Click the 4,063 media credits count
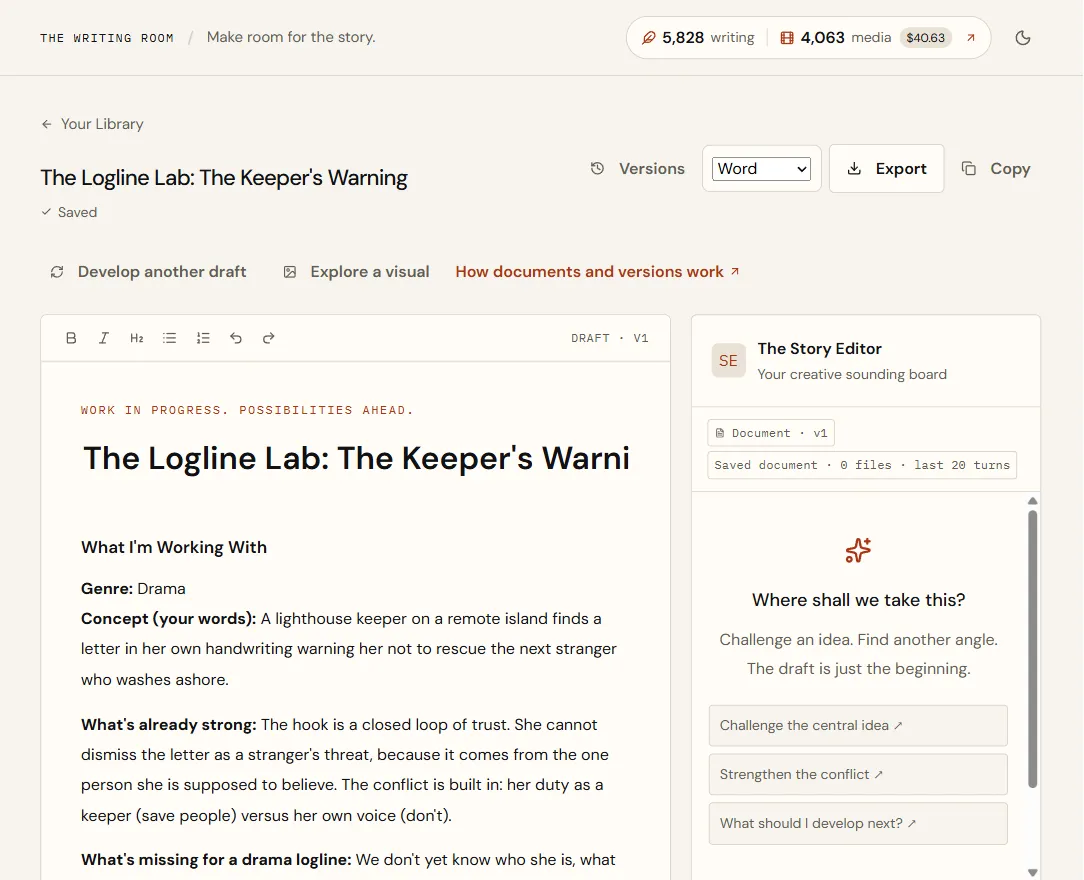The height and width of the screenshot is (880, 1084). tap(823, 37)
